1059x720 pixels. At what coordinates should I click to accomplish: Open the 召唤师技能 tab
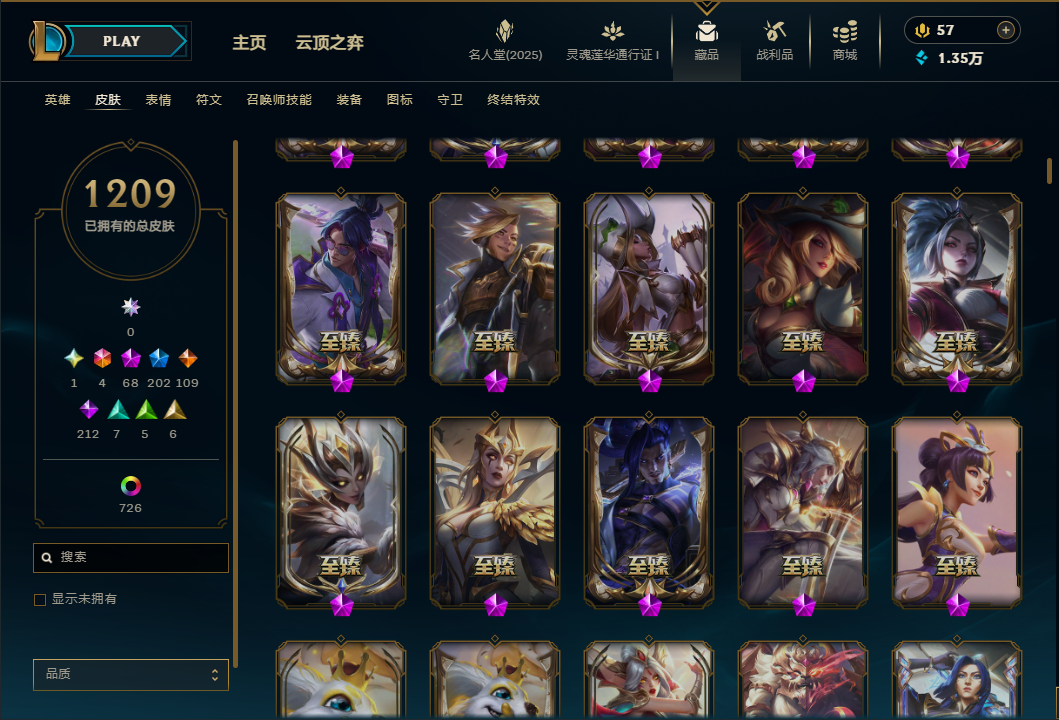coord(279,100)
